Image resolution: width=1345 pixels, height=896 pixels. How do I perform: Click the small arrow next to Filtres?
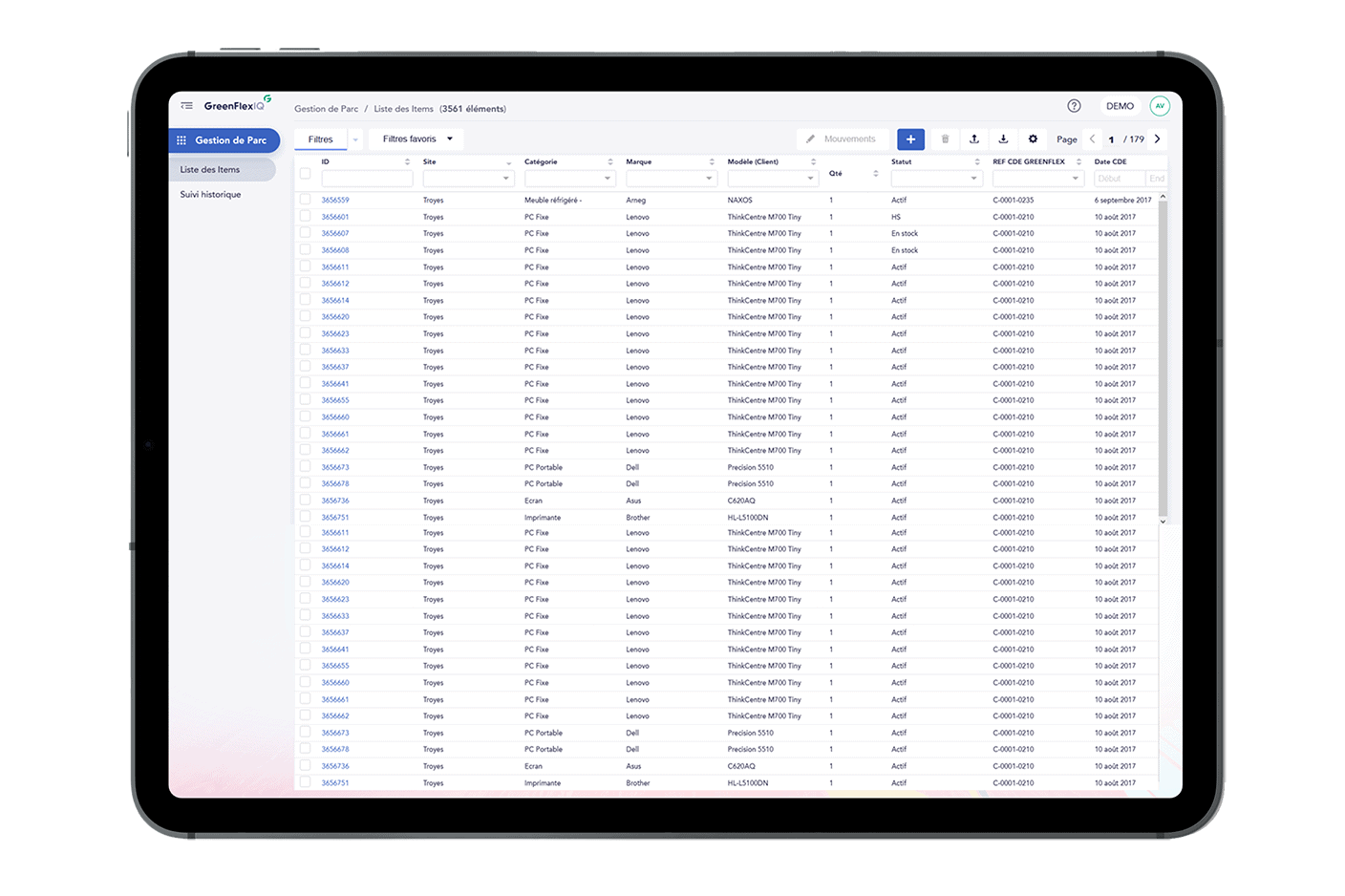click(355, 139)
